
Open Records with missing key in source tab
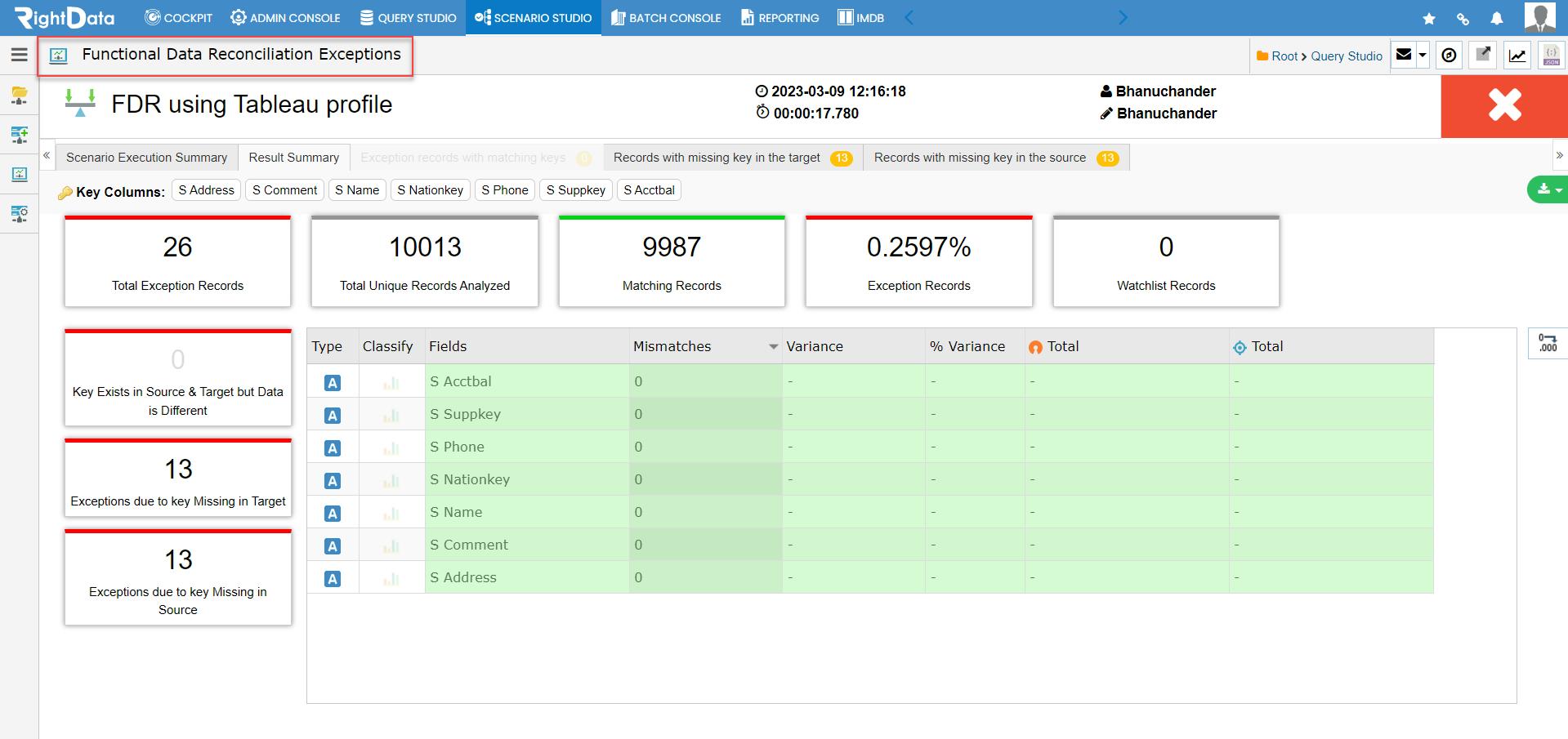(996, 158)
